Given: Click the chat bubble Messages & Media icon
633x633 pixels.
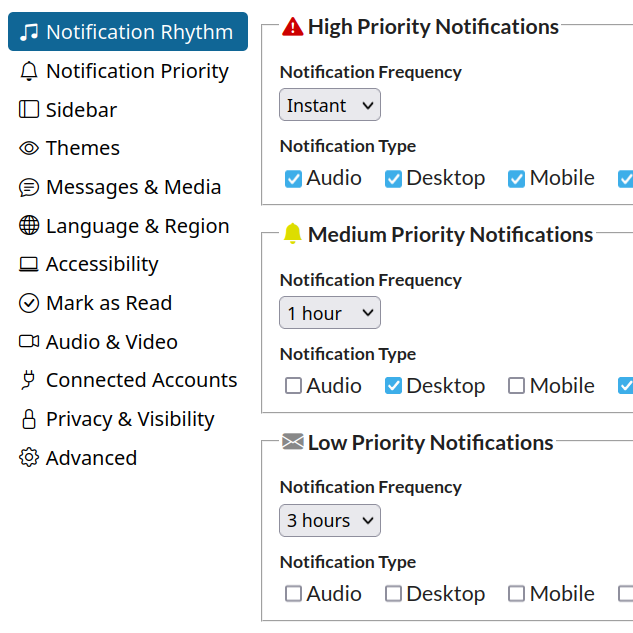Looking at the screenshot, I should point(29,187).
